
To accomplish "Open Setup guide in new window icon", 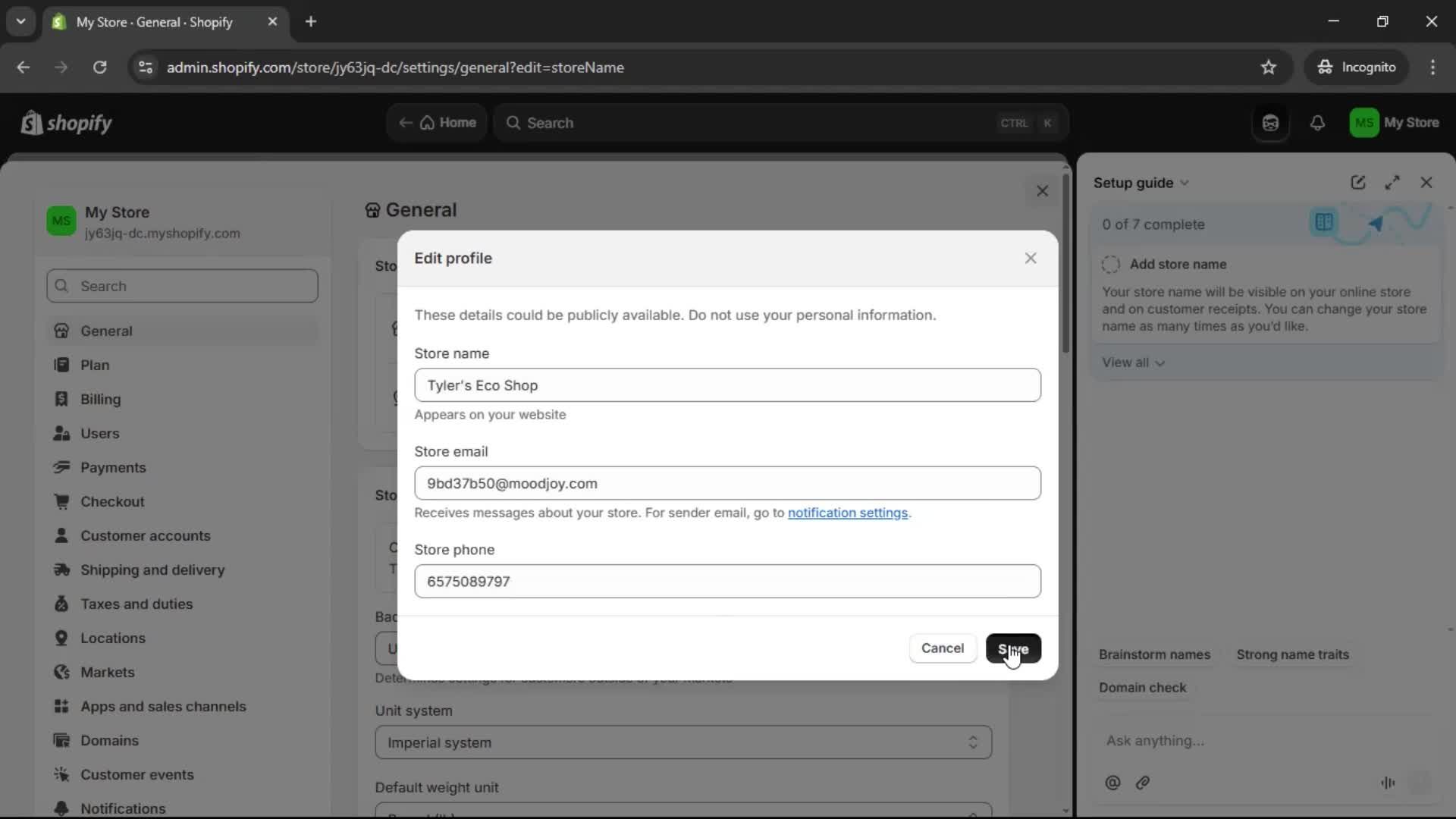I will (x=1357, y=182).
